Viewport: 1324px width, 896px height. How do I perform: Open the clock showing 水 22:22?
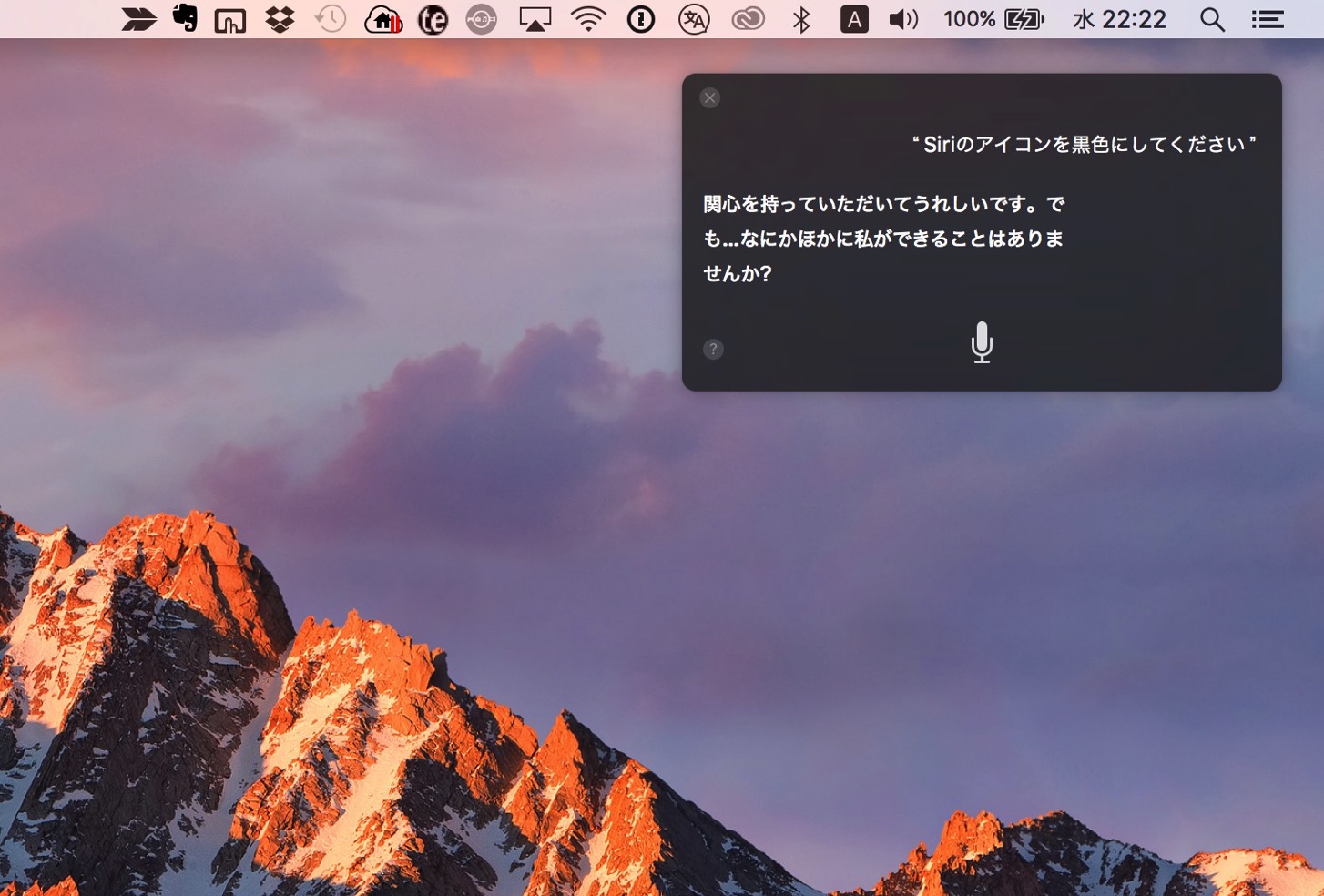point(1119,19)
